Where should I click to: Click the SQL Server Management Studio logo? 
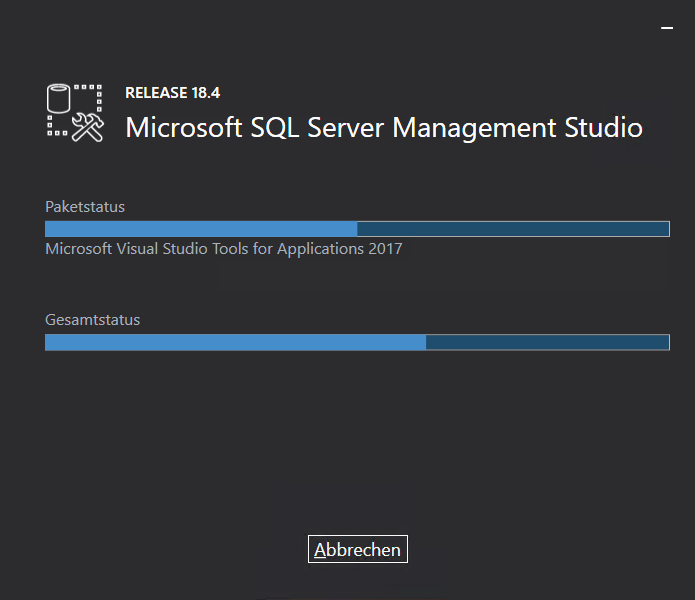(x=75, y=112)
